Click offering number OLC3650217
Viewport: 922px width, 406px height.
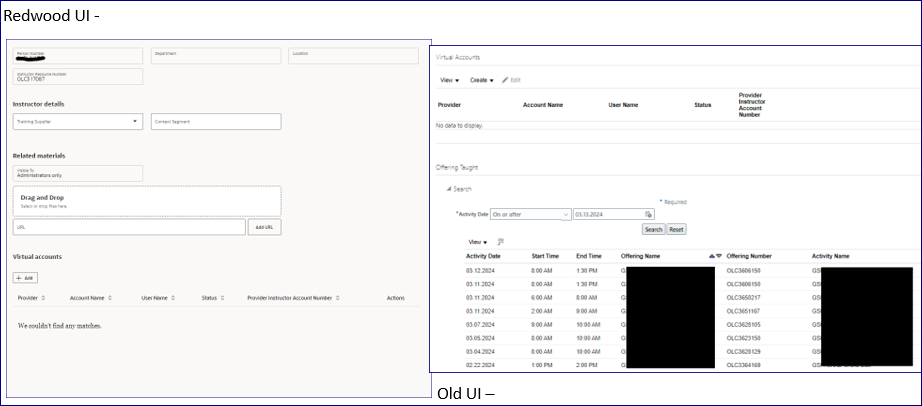[743, 298]
